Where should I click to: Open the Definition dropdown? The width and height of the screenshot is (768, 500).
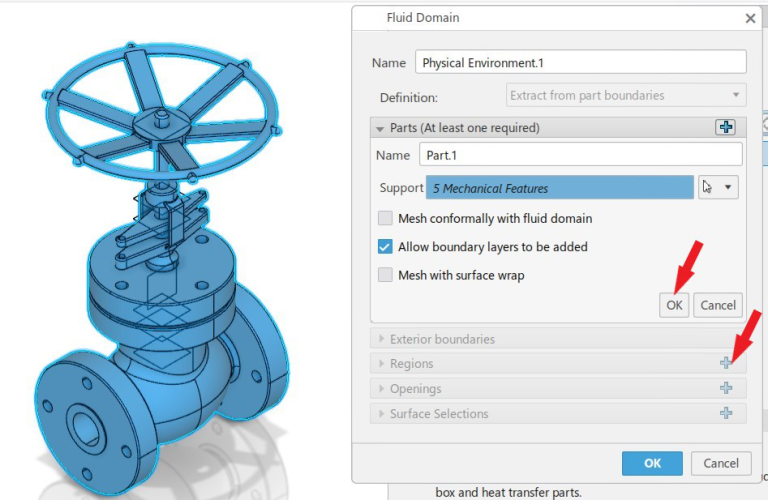(626, 95)
